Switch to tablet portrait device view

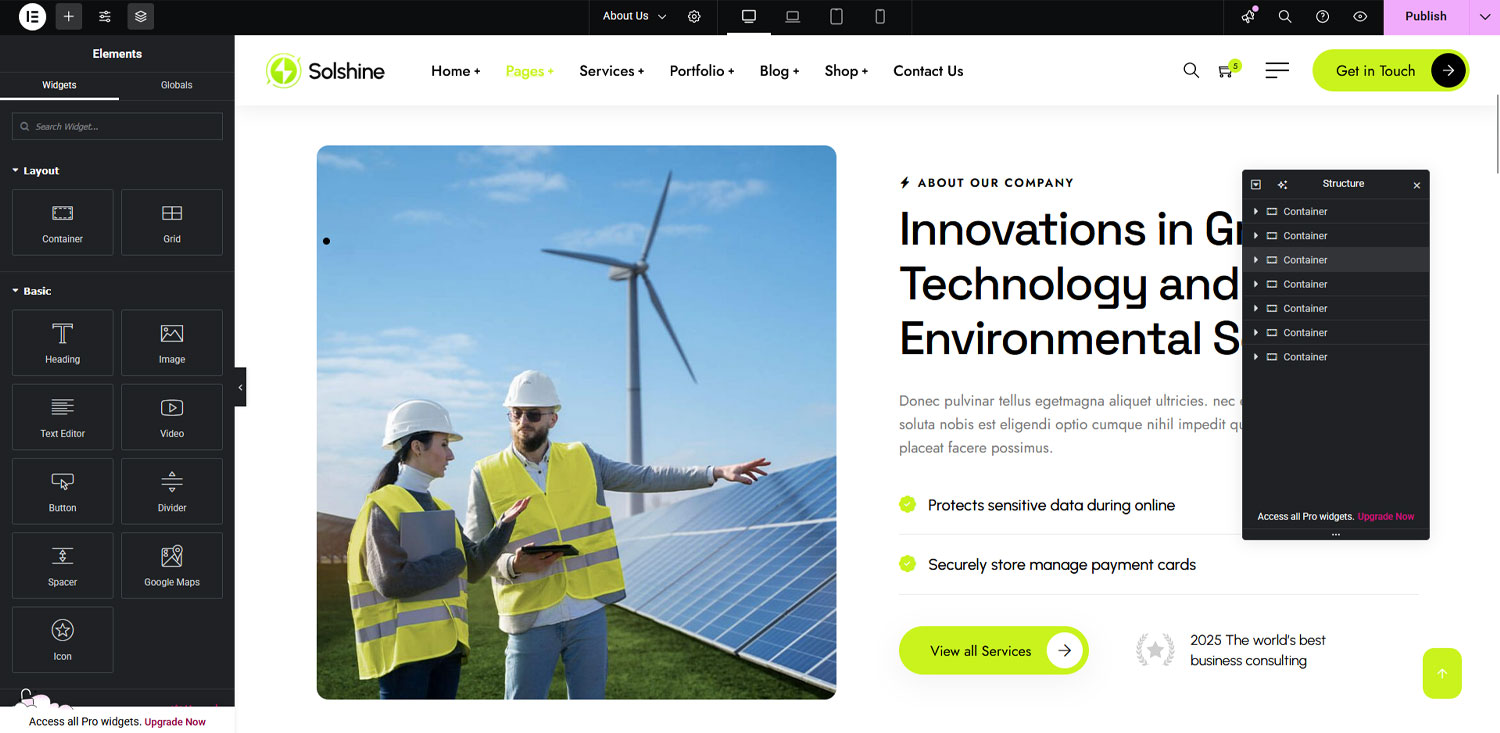836,17
